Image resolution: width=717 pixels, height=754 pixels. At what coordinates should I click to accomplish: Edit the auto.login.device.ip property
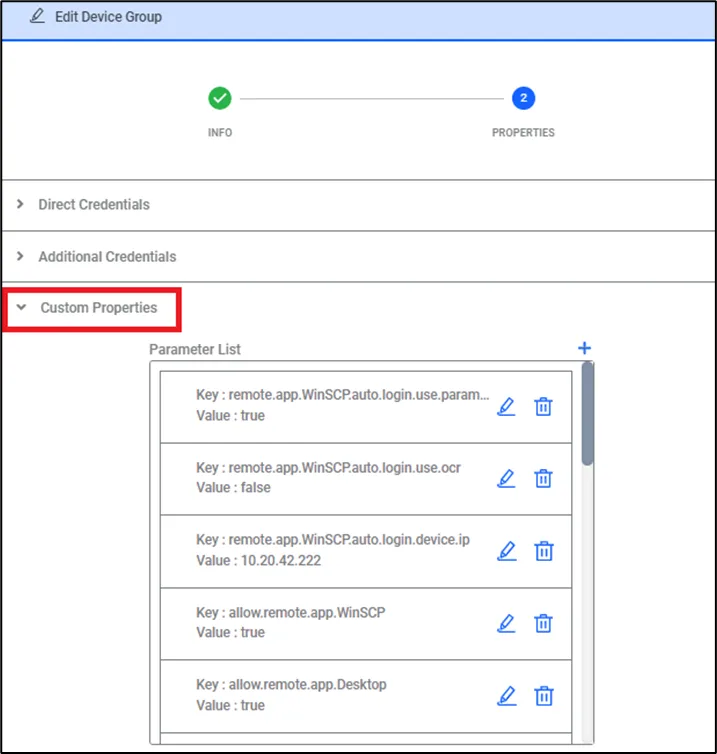click(506, 551)
